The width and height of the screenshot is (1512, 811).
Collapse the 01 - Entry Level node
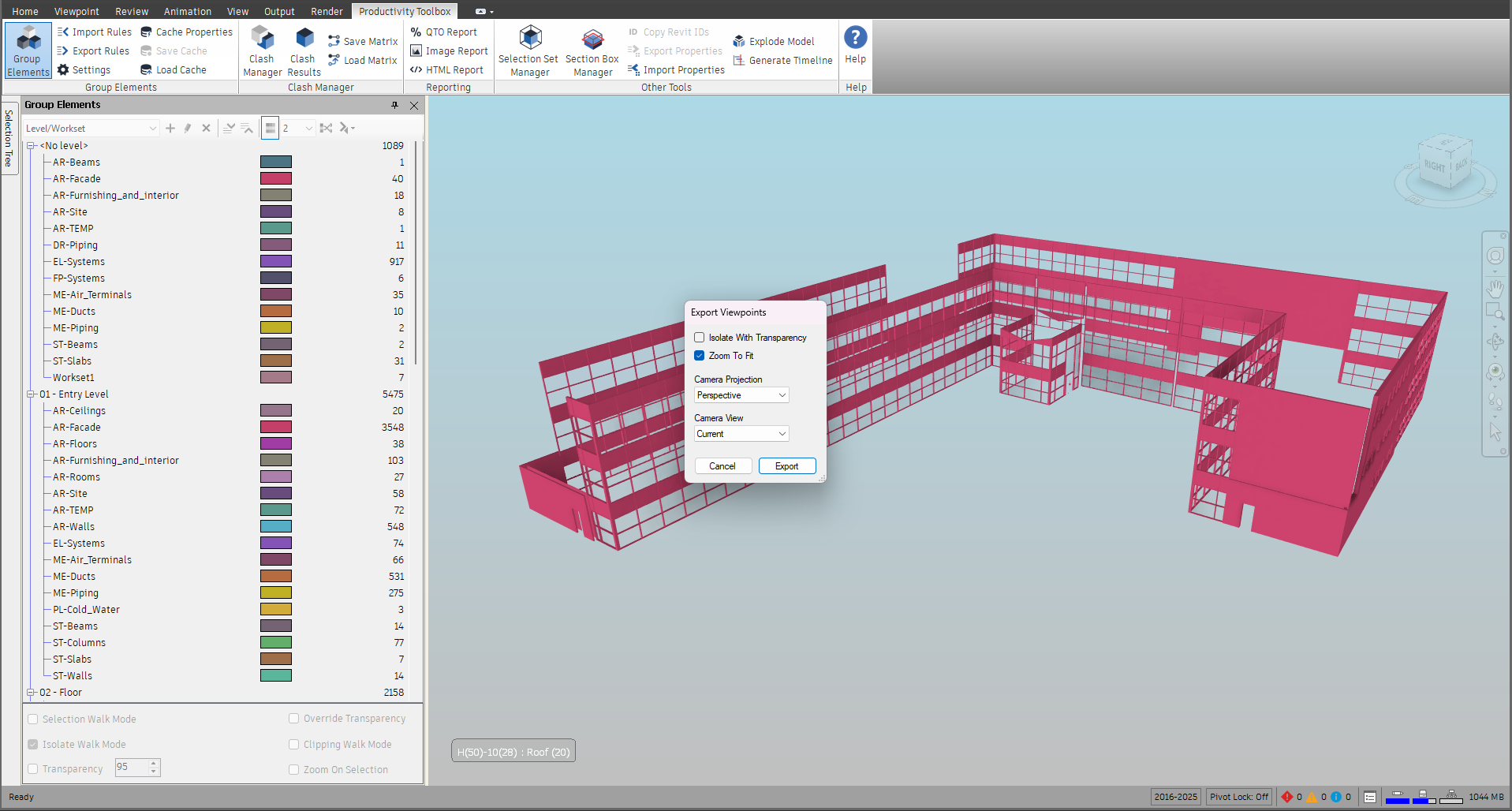pos(31,394)
